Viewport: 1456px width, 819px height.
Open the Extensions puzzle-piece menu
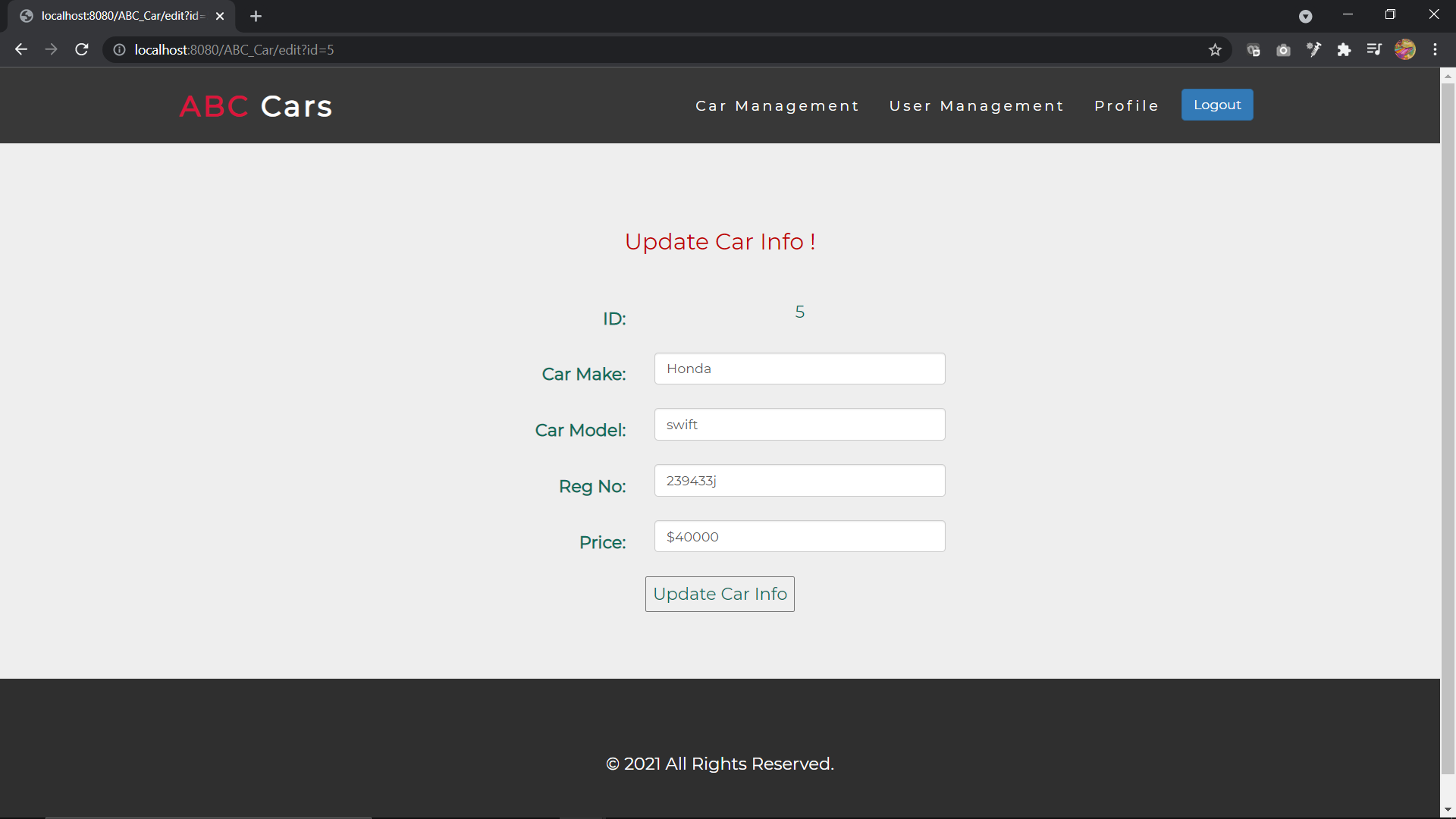coord(1345,49)
